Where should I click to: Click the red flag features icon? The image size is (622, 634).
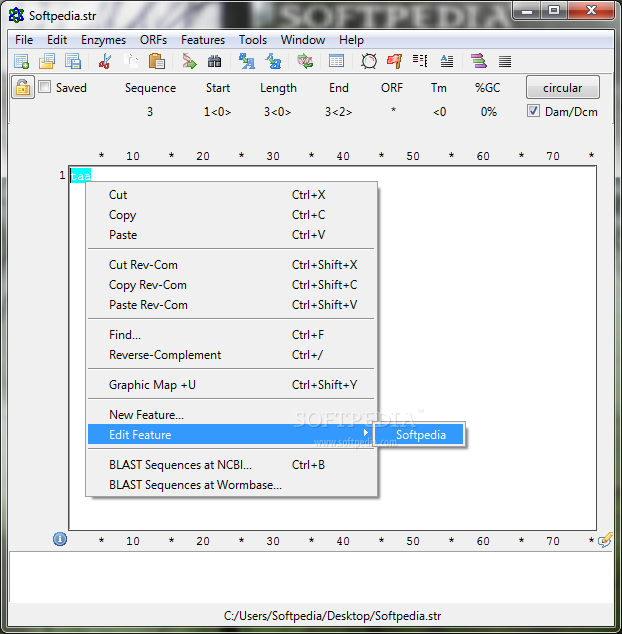click(x=394, y=61)
